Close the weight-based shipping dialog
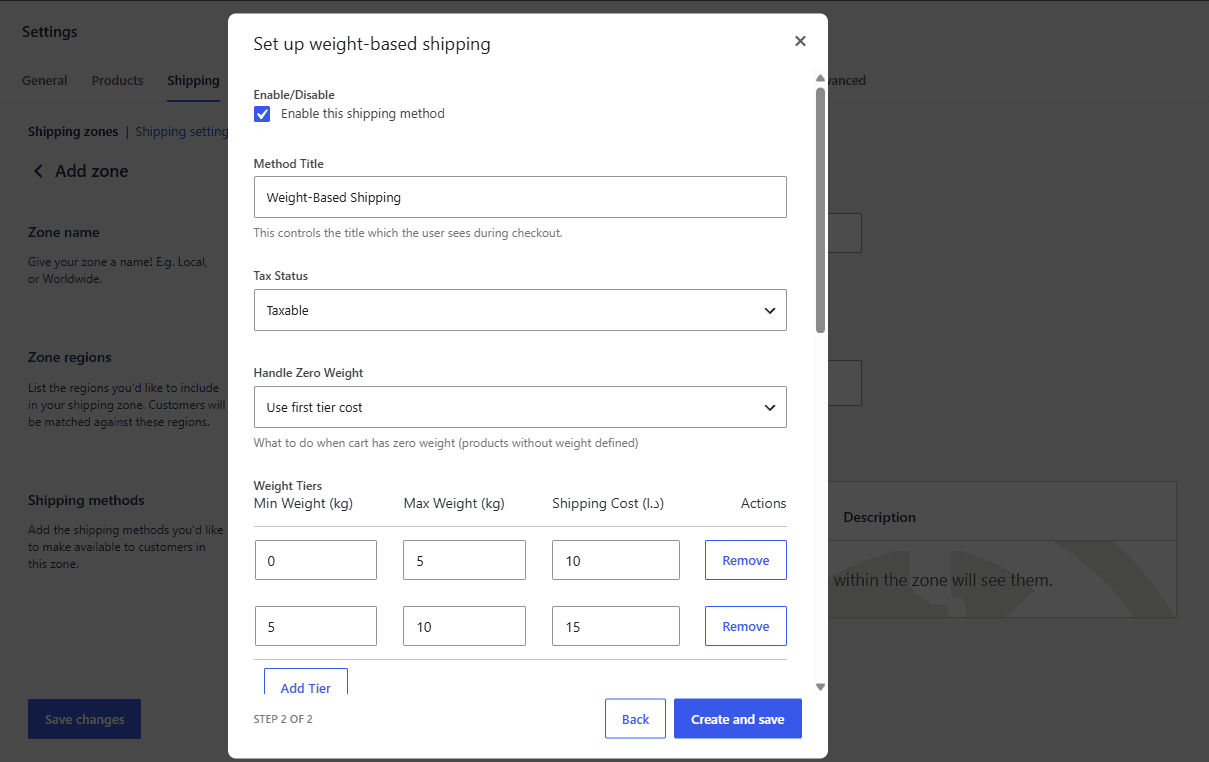Viewport: 1209px width, 762px height. click(x=800, y=41)
